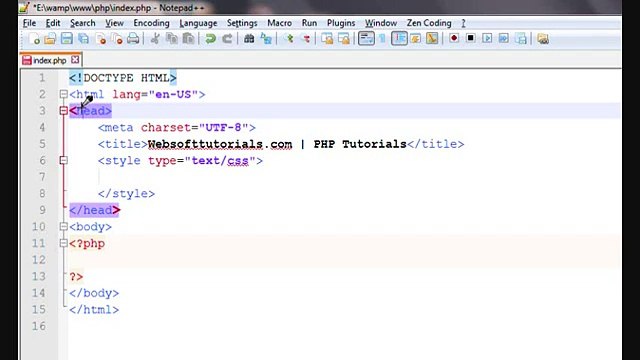Click the green Undo arrow icon
The height and width of the screenshot is (360, 640).
point(211,39)
